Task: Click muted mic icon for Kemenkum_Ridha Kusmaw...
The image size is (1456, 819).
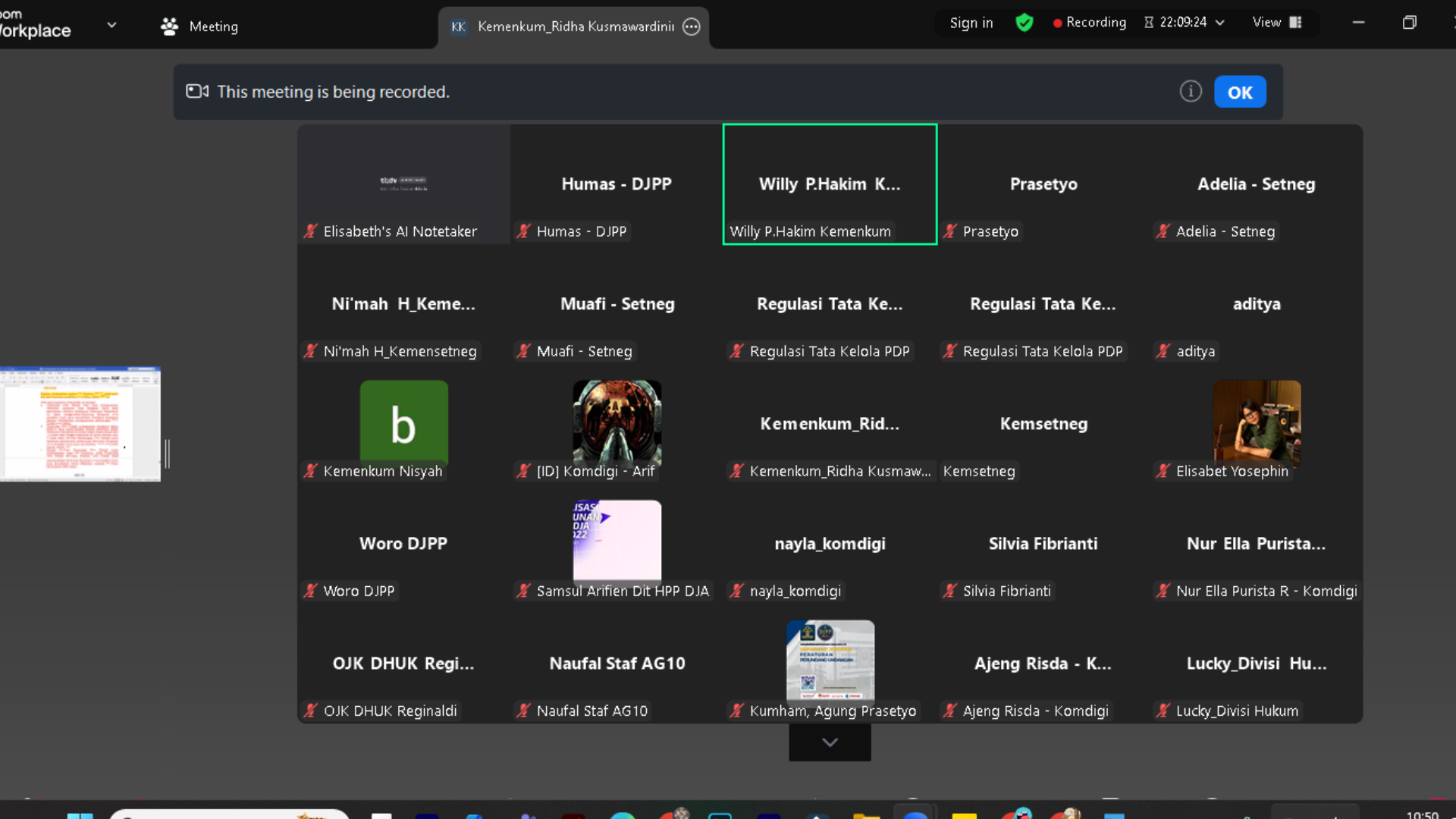Action: [x=736, y=471]
